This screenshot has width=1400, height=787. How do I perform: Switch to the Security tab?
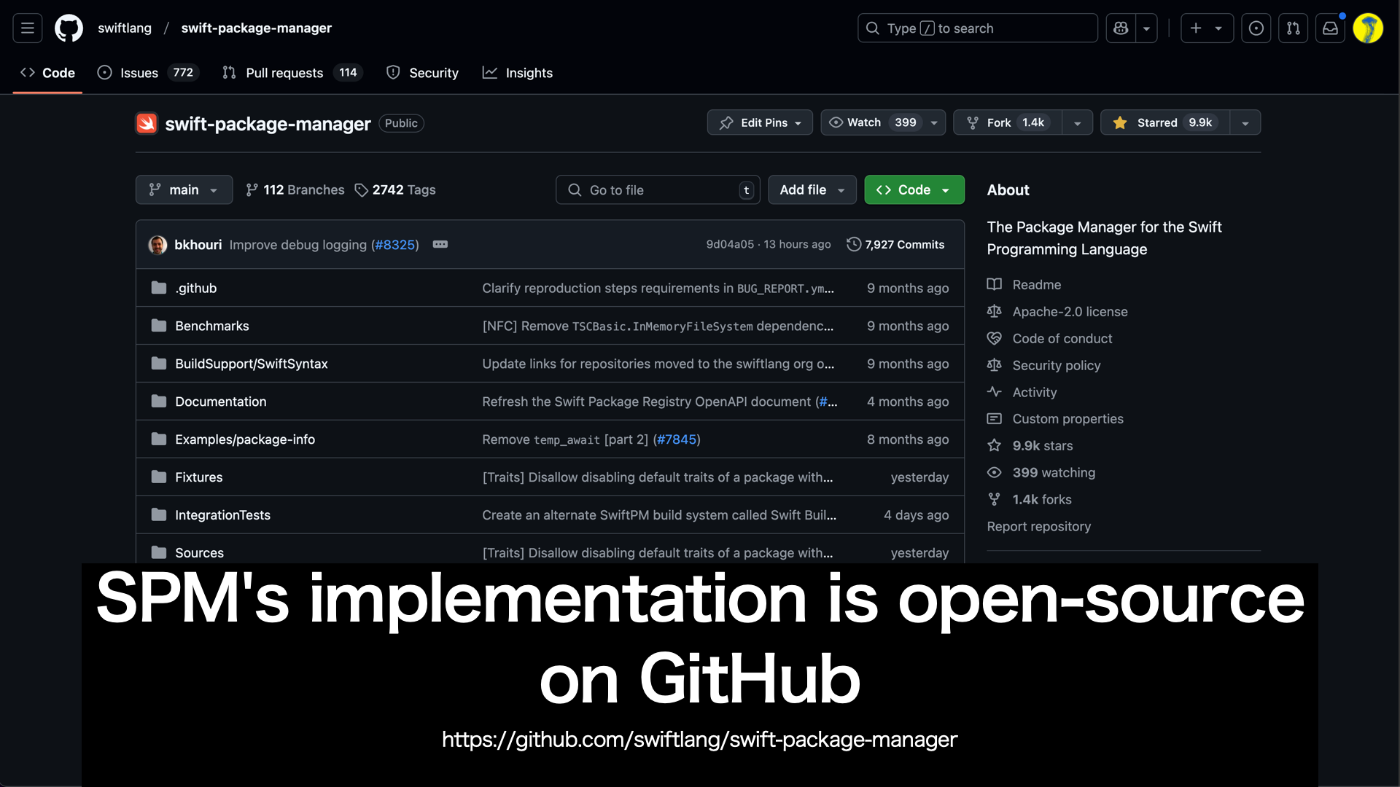tap(422, 73)
